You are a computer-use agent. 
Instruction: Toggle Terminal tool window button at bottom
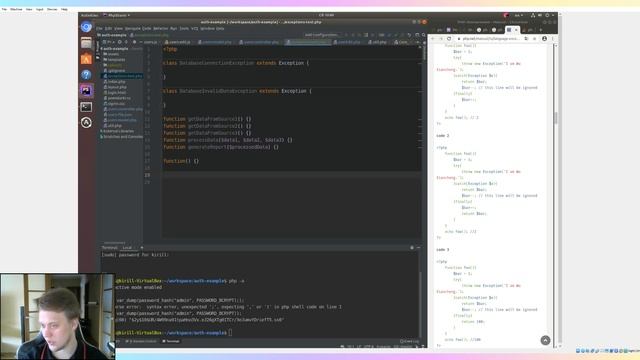coord(171,341)
